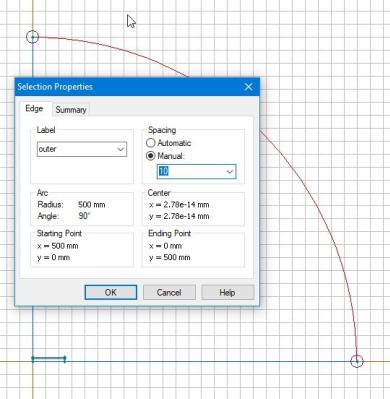390x399 pixels.
Task: Open Help for Selection Properties
Action: tap(227, 292)
